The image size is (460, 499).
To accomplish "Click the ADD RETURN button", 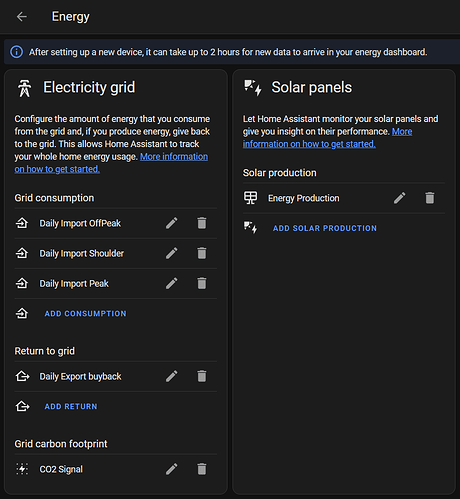I will [x=71, y=406].
